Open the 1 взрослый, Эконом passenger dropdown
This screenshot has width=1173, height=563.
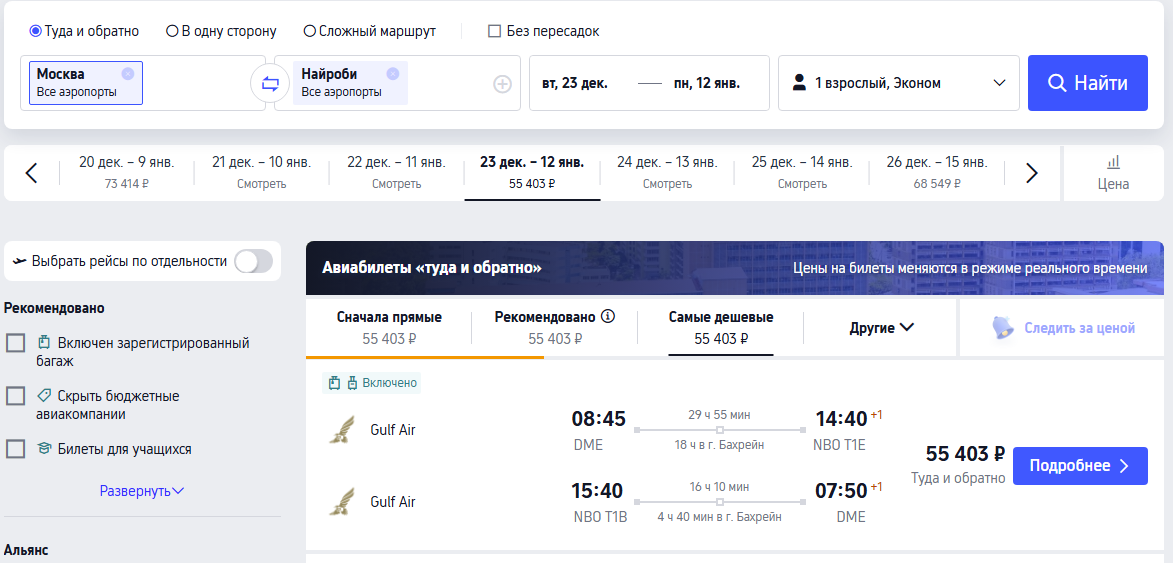(898, 83)
